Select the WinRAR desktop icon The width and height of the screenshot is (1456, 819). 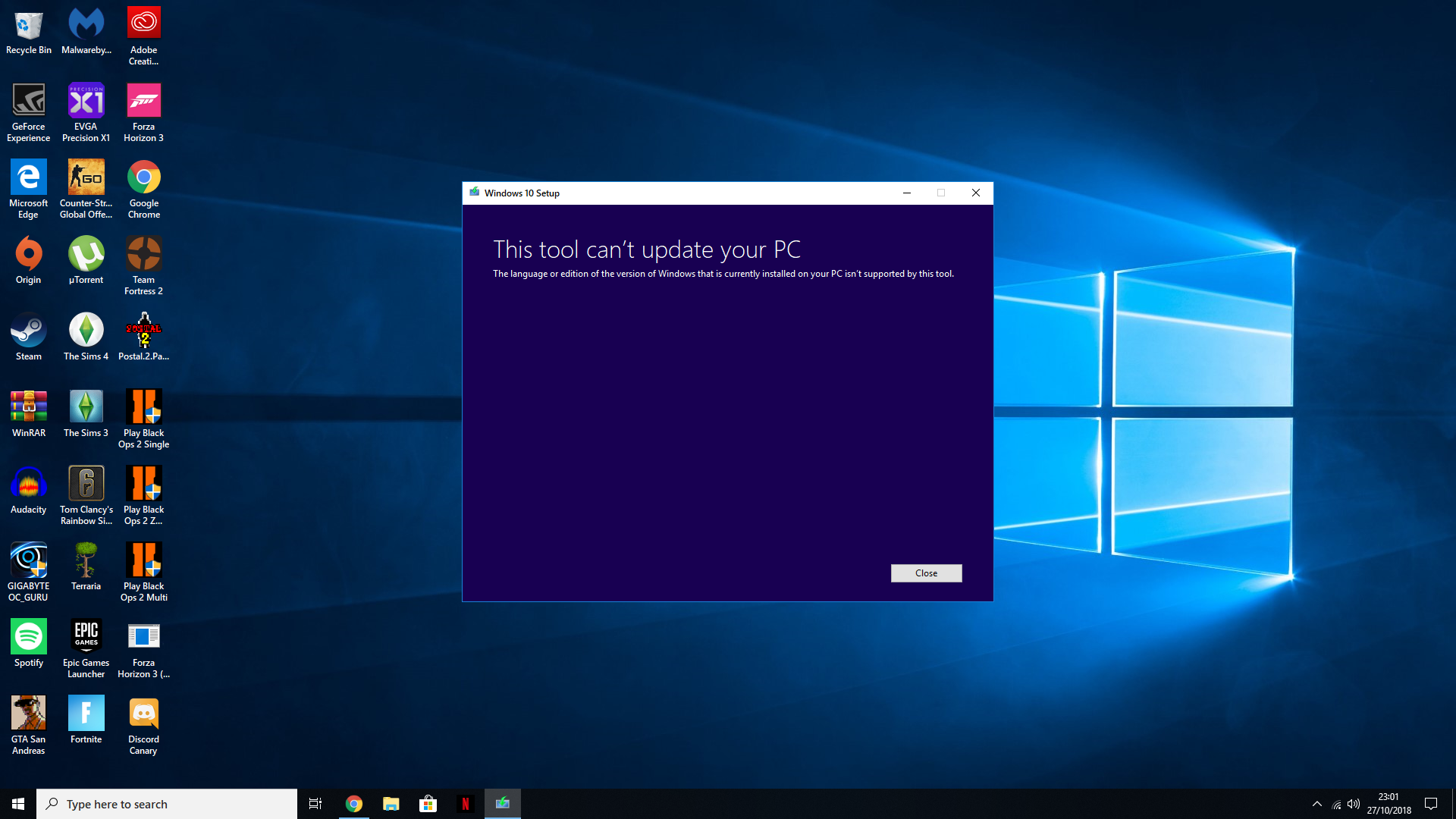[29, 414]
